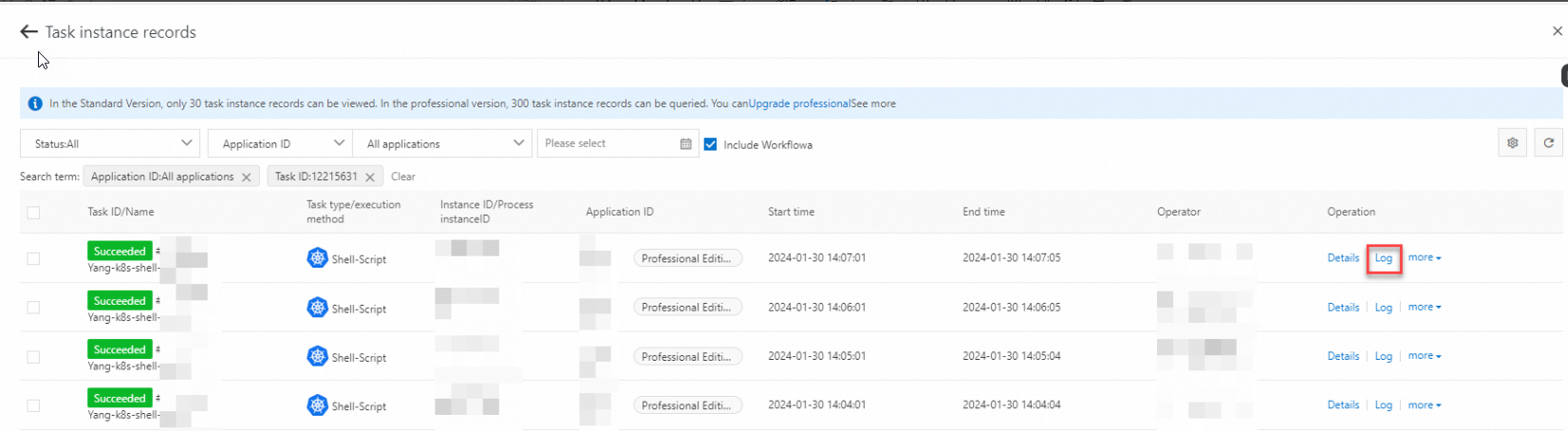Click the Please select date input field

click(609, 143)
